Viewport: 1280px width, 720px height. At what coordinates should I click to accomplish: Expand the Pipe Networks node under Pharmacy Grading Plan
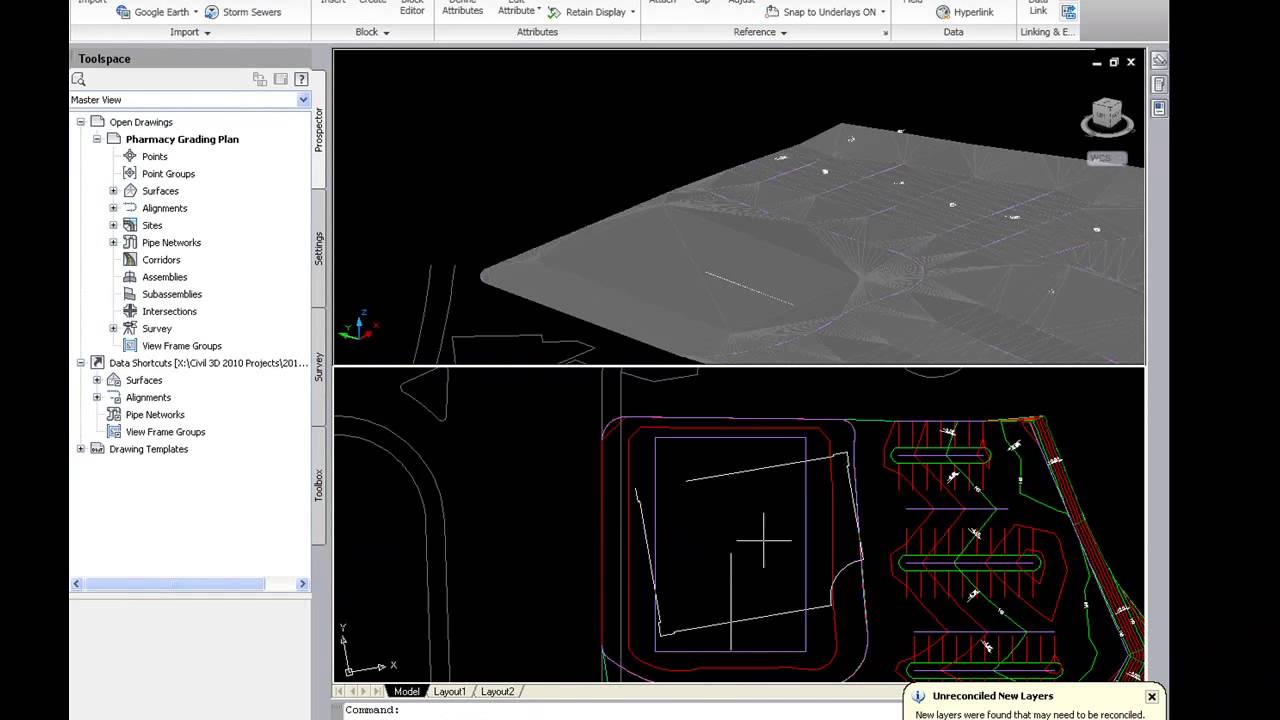tap(113, 242)
